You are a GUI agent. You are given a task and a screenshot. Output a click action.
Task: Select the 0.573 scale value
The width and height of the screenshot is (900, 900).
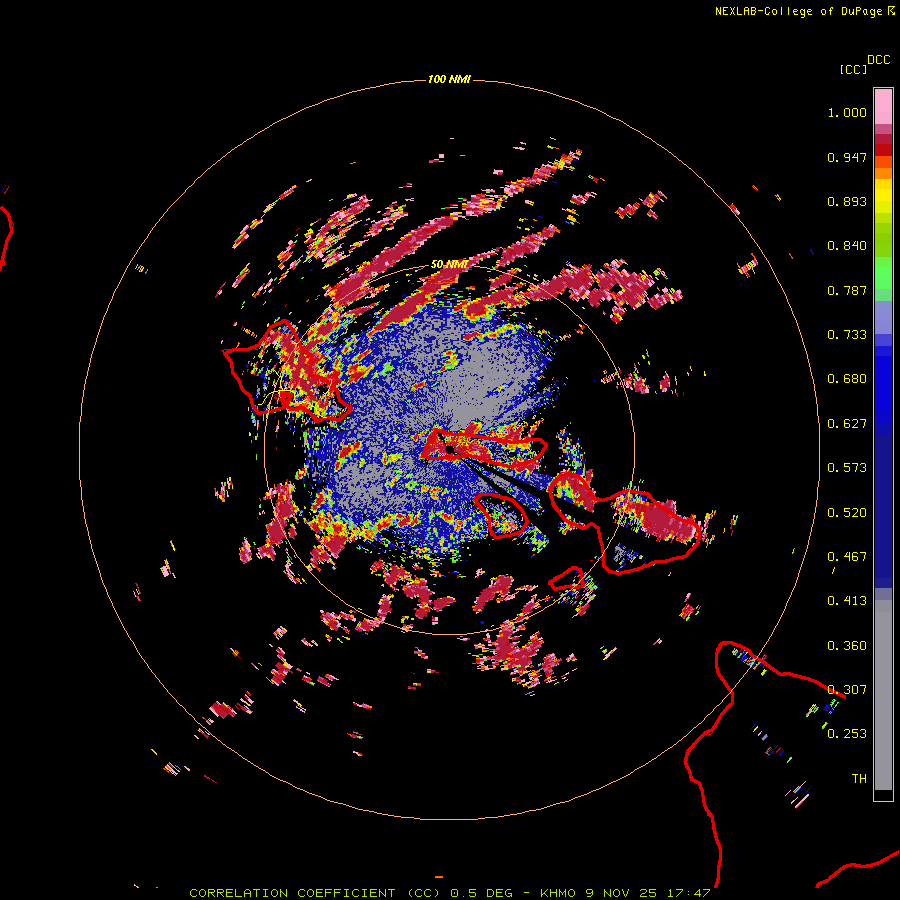click(x=847, y=468)
